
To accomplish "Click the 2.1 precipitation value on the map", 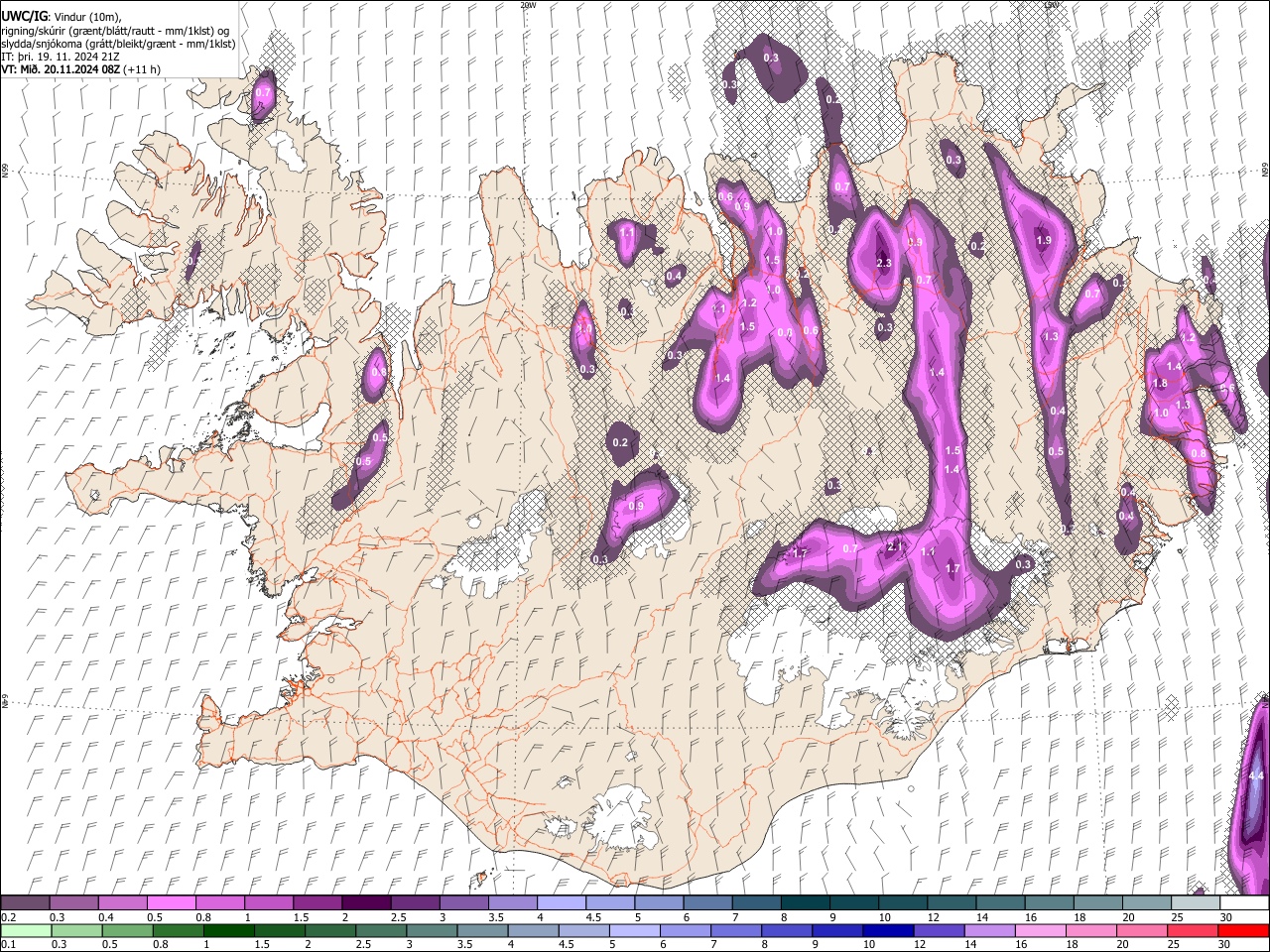I will [895, 546].
